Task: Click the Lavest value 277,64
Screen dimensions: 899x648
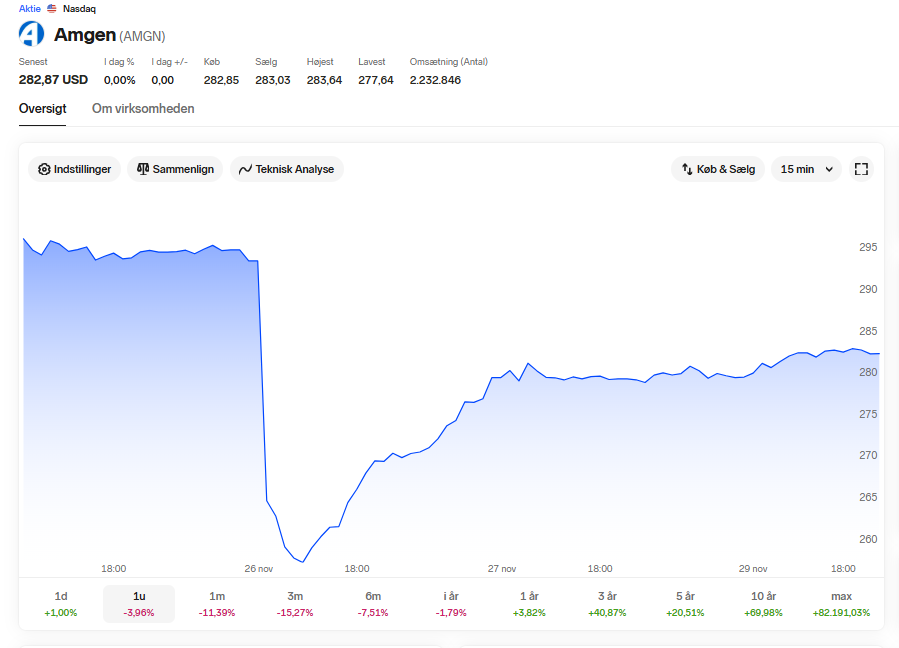Action: 376,80
